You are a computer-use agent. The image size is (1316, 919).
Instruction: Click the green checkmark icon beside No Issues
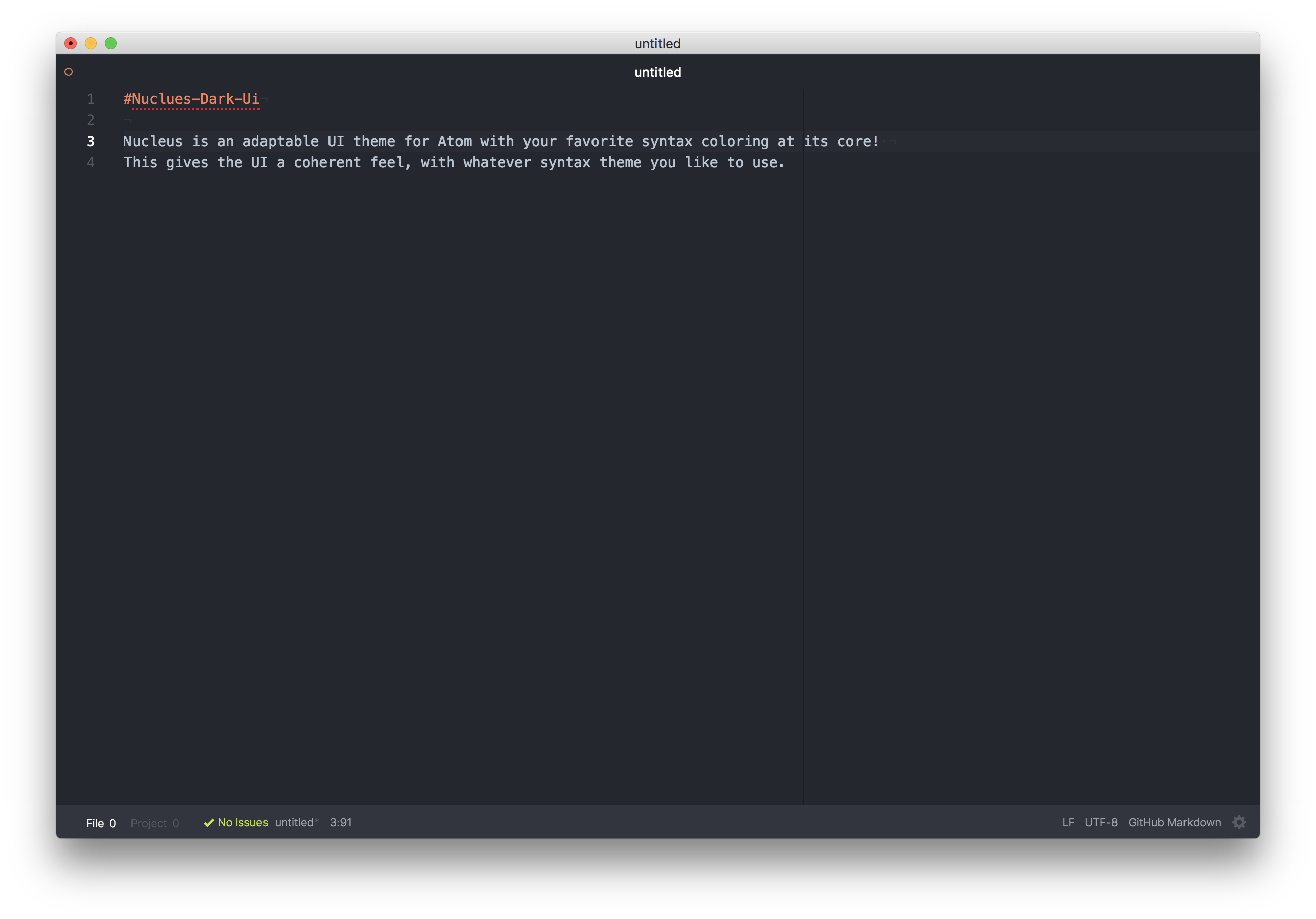click(x=209, y=823)
